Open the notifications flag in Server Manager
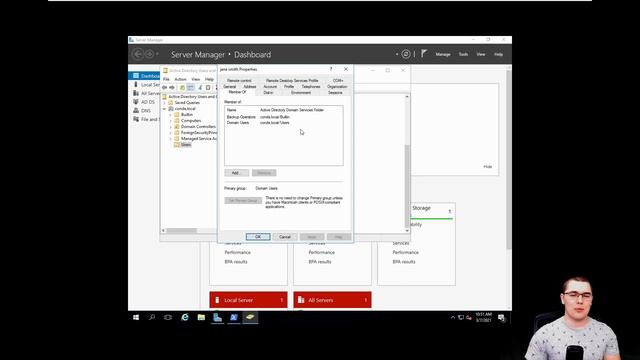 click(424, 53)
